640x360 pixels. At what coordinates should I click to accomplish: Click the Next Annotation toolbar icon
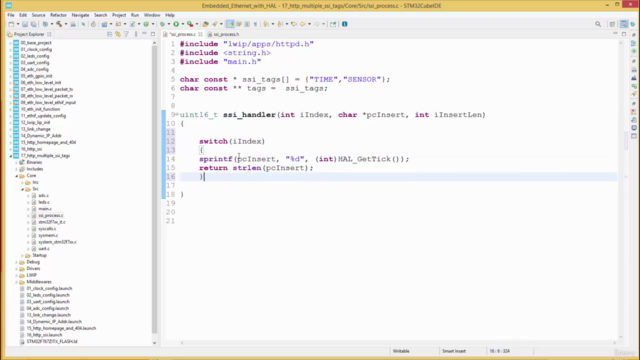coord(266,24)
